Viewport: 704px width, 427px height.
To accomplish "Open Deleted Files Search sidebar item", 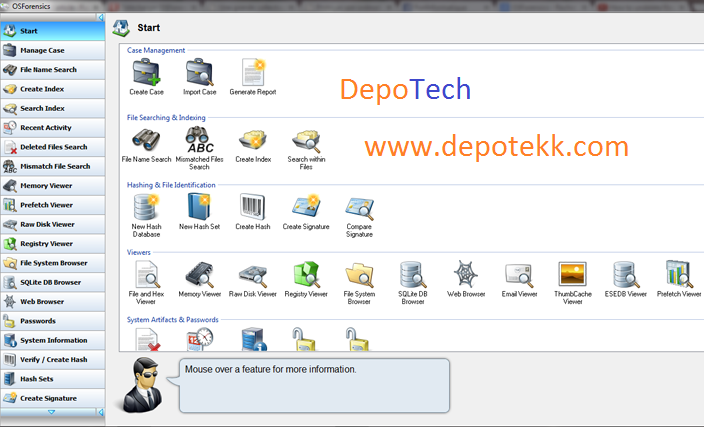I will pos(53,147).
